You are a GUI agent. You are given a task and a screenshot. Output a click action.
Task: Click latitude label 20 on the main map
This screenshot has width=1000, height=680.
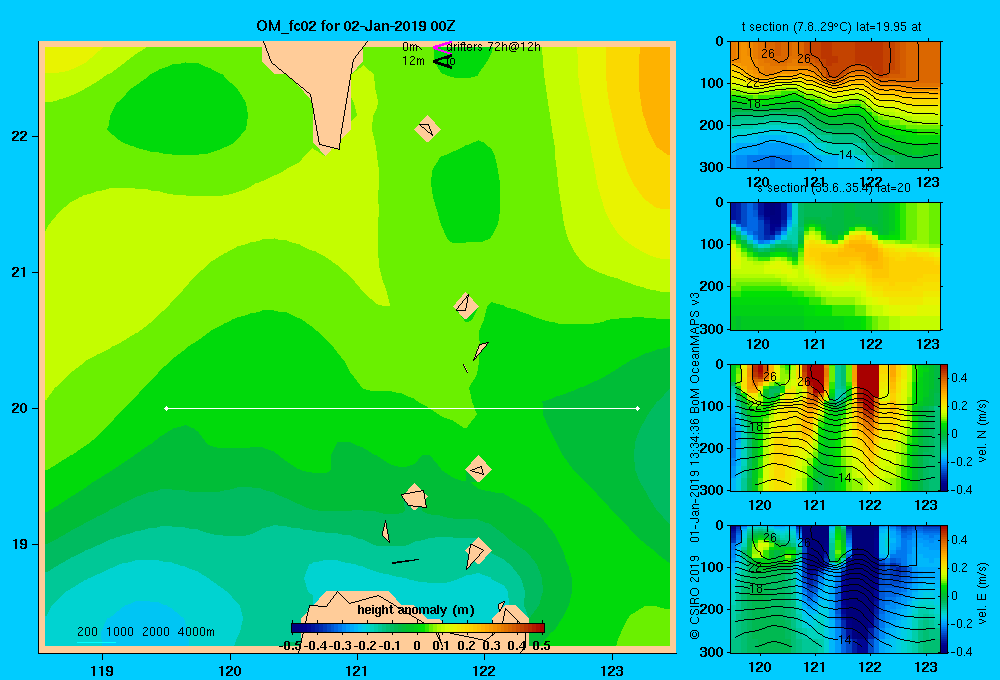(20, 408)
